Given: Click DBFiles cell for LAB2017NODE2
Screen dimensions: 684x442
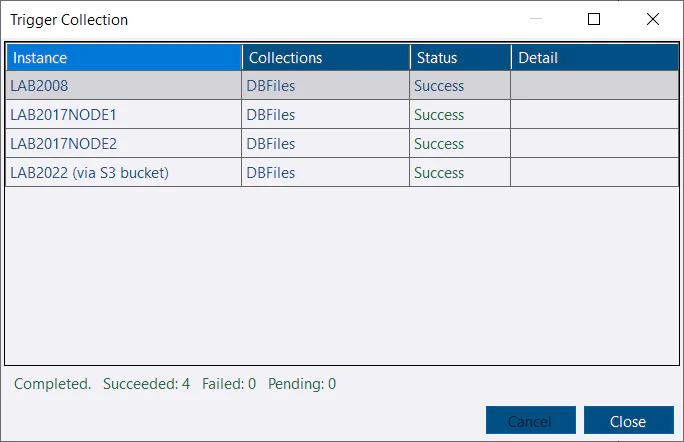Looking at the screenshot, I should (x=325, y=143).
